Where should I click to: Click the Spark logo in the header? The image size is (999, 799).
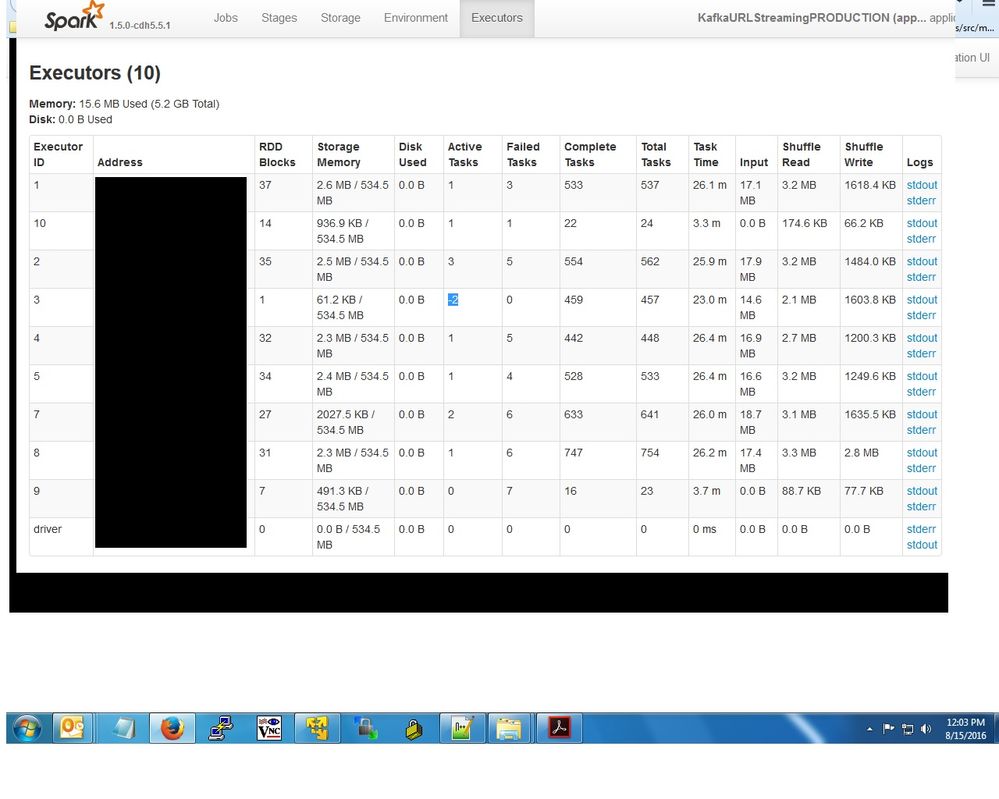[x=73, y=17]
